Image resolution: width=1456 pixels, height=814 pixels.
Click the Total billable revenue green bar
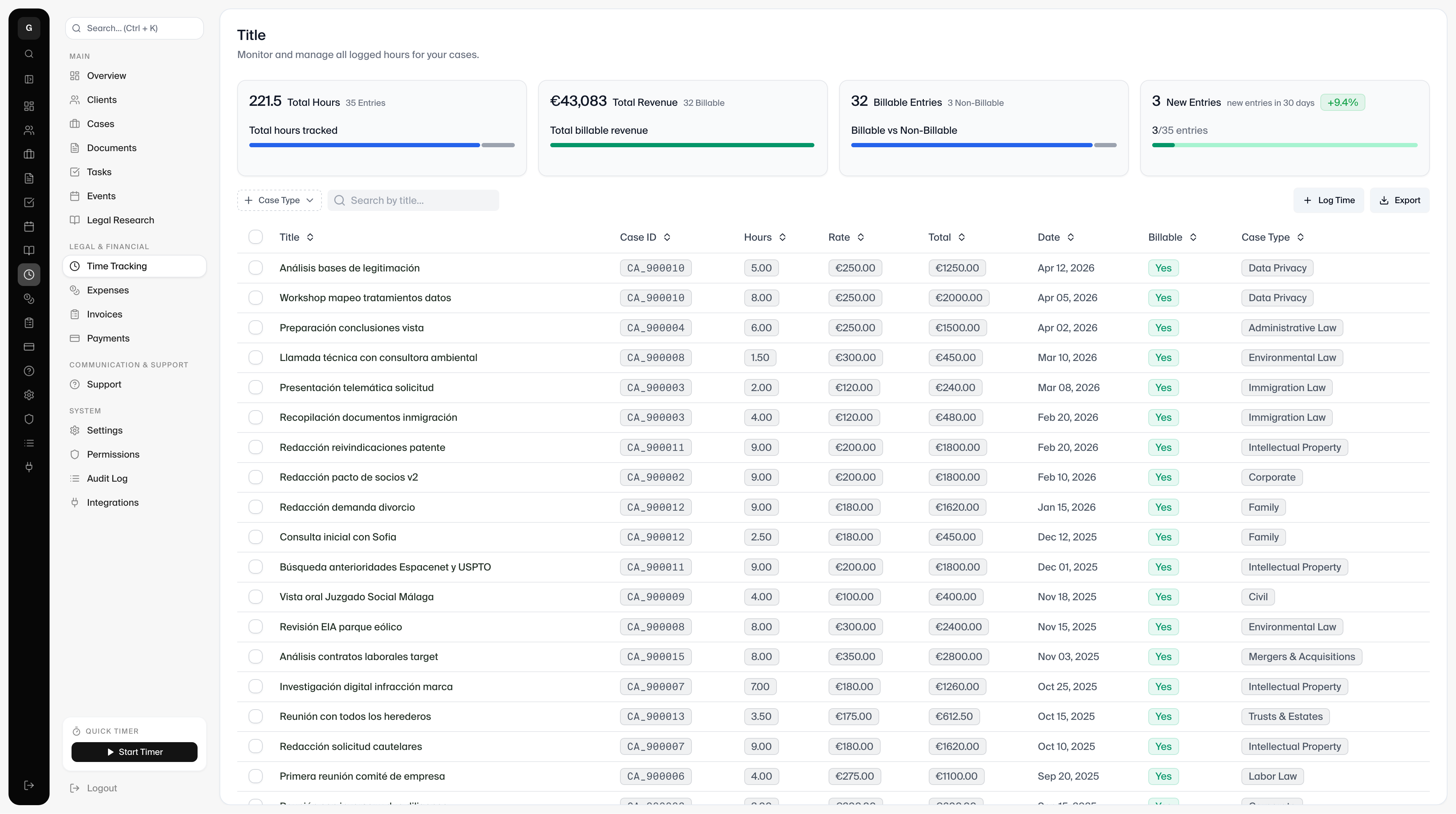[x=682, y=145]
